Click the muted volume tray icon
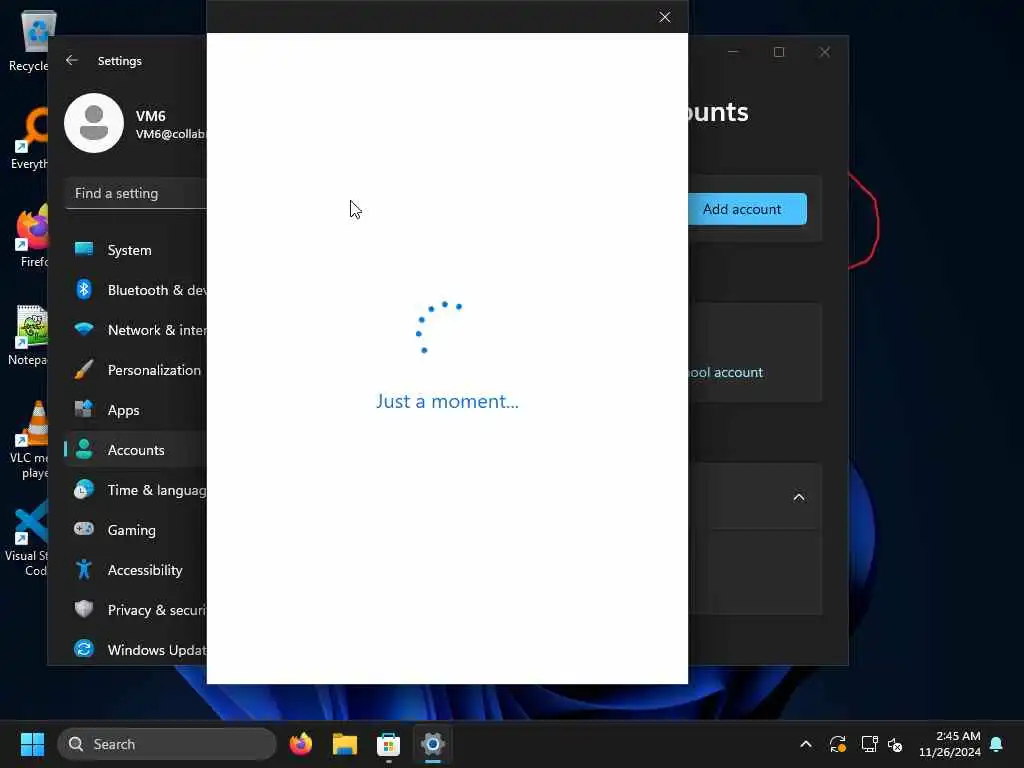Screen dimensions: 1024x768 pyautogui.click(x=895, y=744)
